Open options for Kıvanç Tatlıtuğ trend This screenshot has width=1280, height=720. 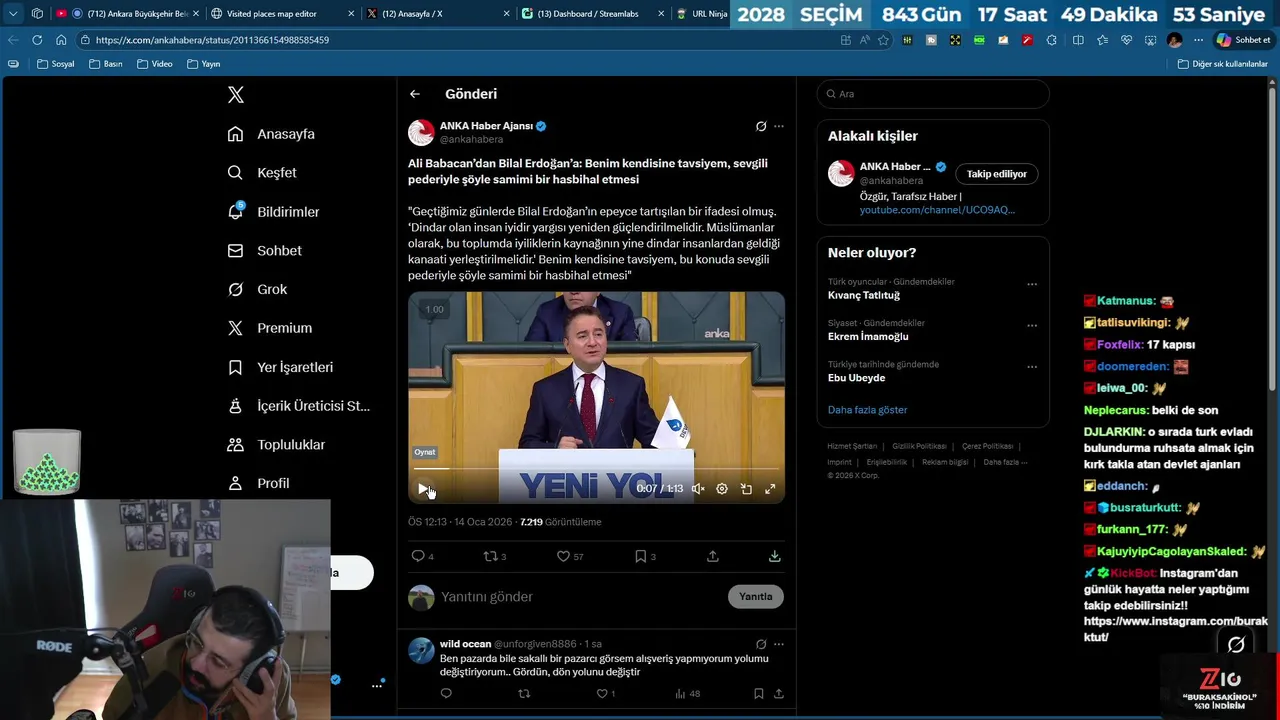1032,284
